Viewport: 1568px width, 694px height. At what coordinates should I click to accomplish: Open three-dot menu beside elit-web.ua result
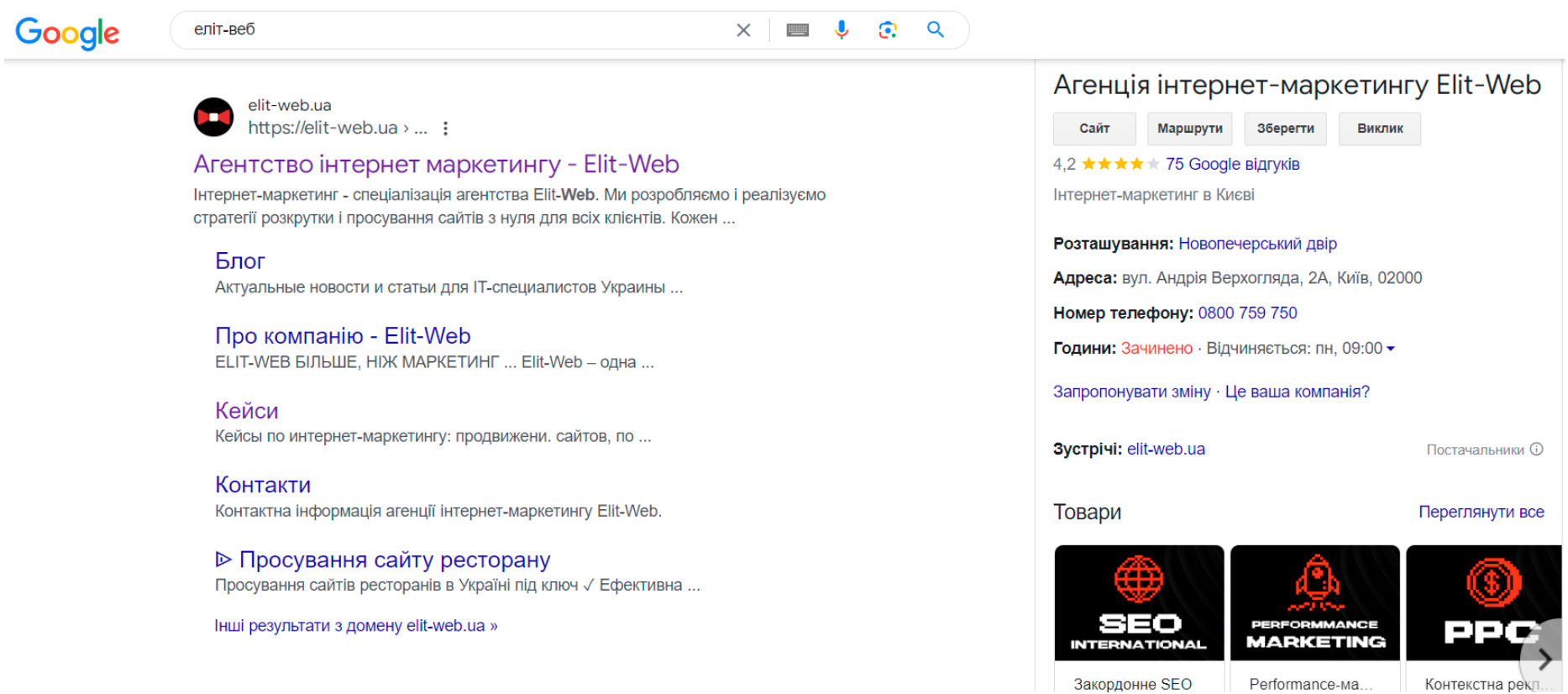[446, 129]
